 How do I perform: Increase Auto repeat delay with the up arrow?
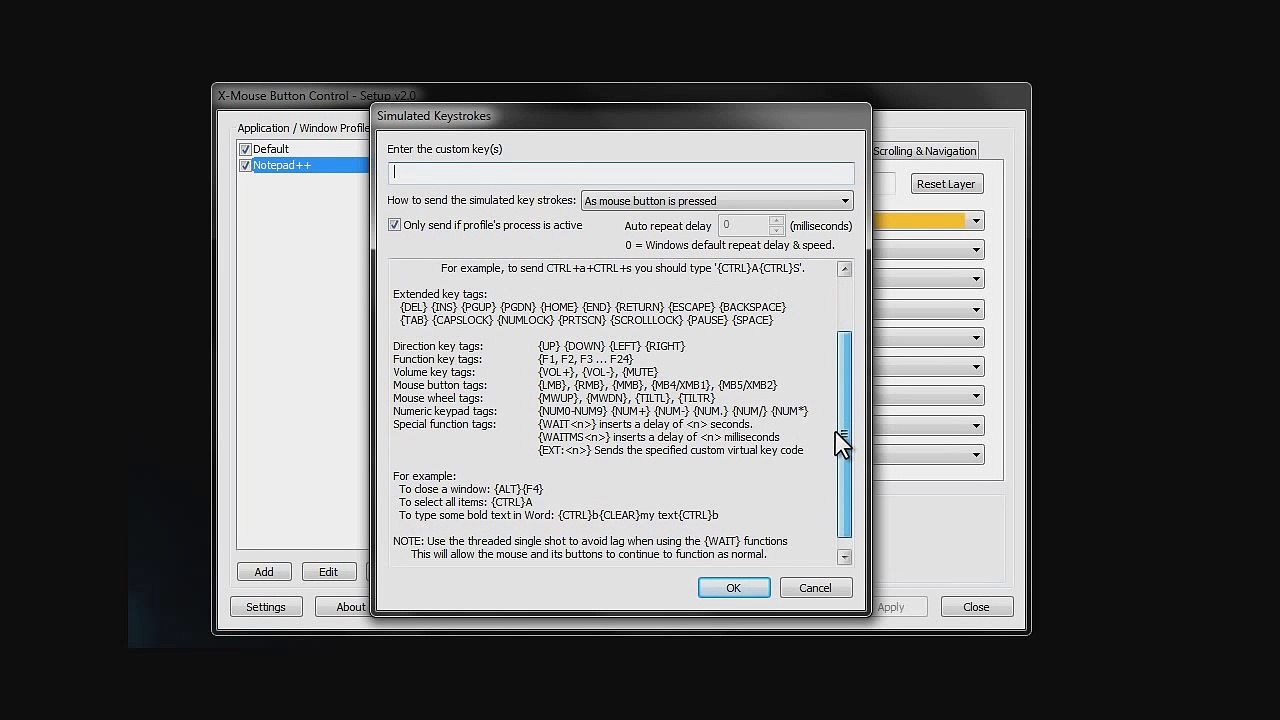coord(776,220)
